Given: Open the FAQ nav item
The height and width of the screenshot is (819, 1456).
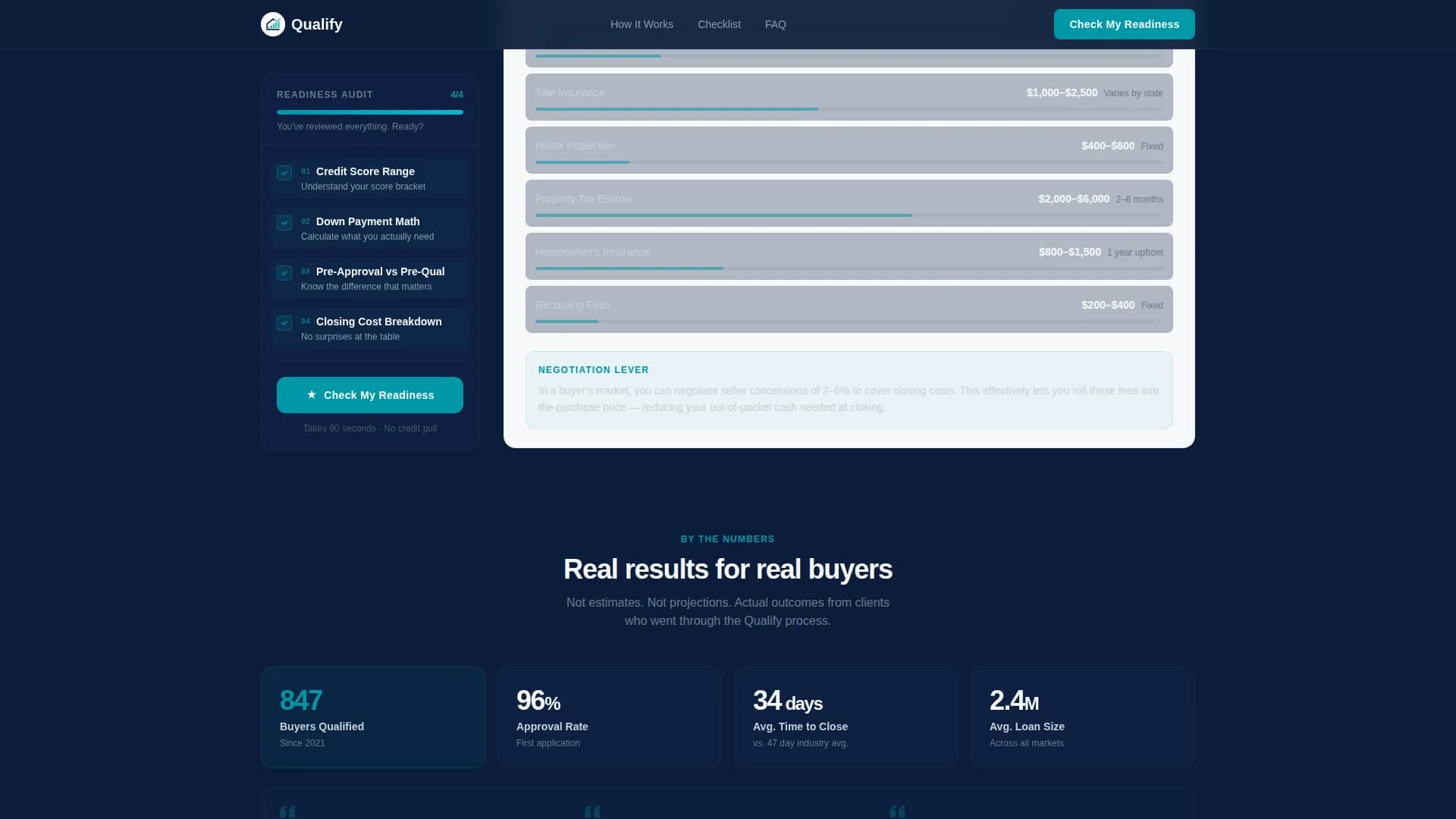Looking at the screenshot, I should [775, 24].
